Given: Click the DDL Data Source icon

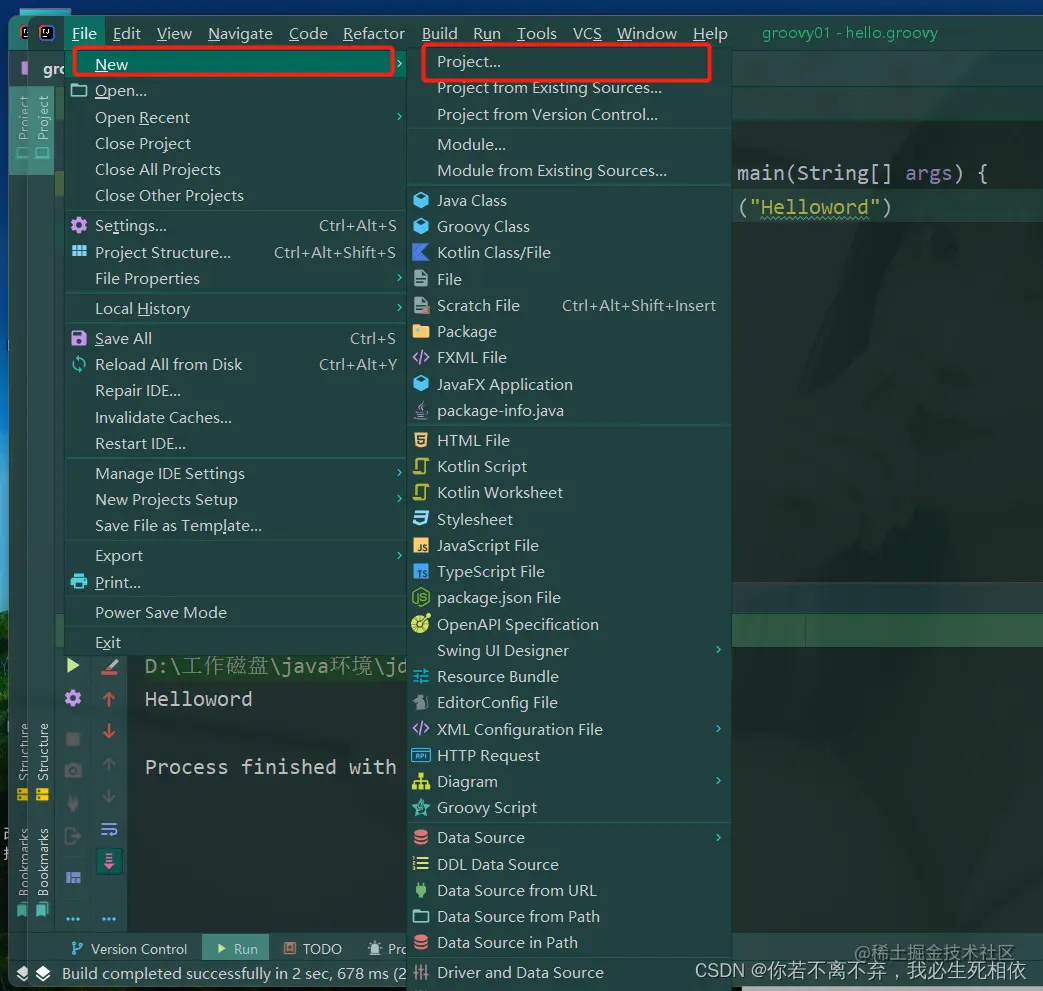Looking at the screenshot, I should tap(420, 864).
